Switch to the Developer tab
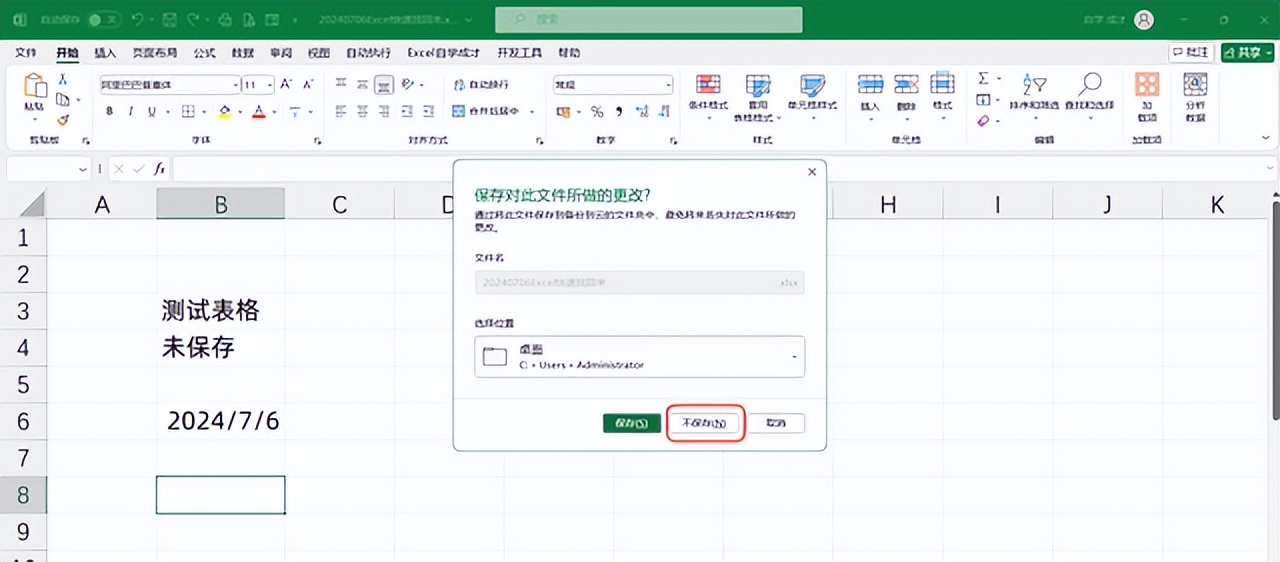Screen dimensions: 1280x562 click(x=518, y=53)
